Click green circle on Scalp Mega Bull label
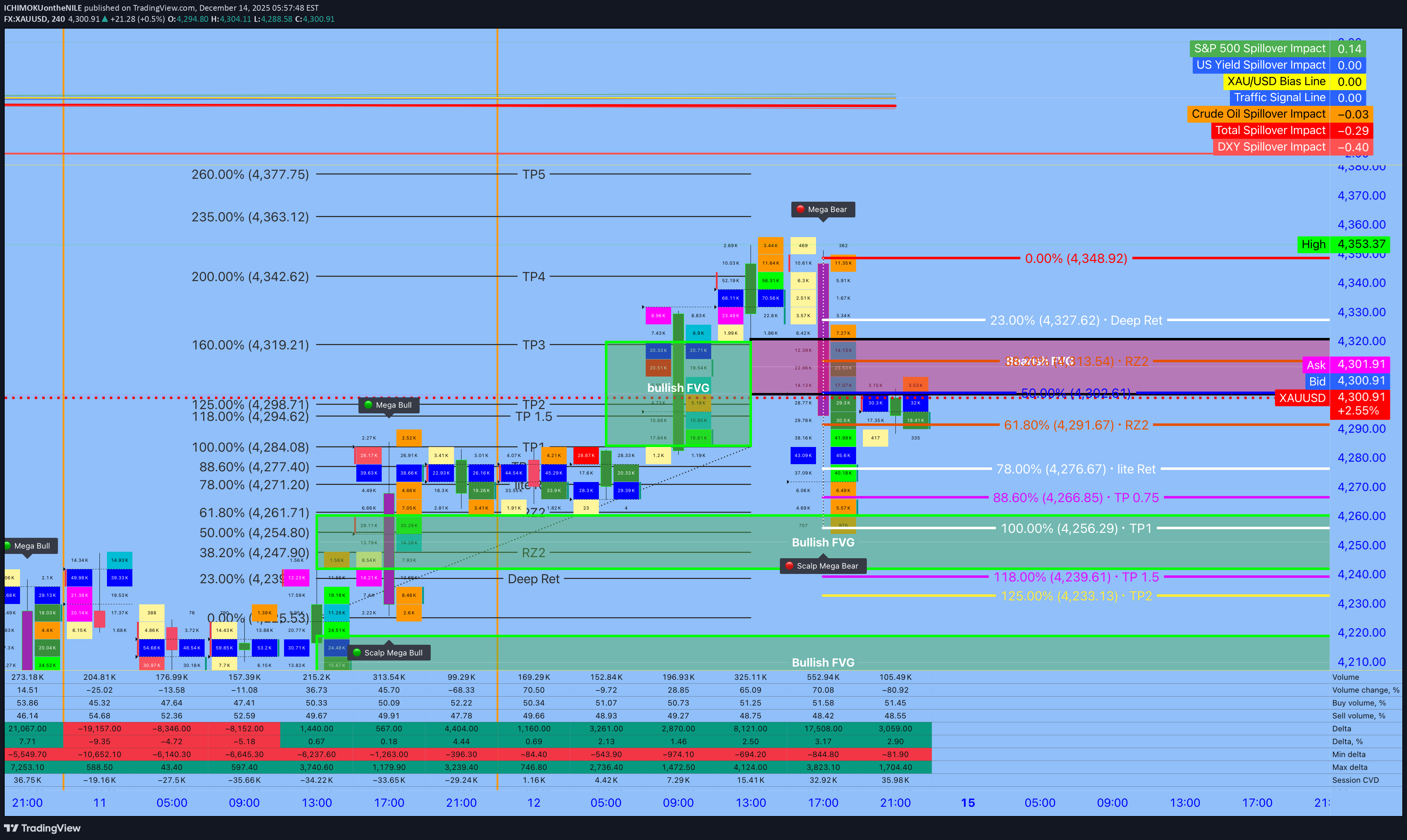Screen dimensions: 1407x840 coord(357,653)
